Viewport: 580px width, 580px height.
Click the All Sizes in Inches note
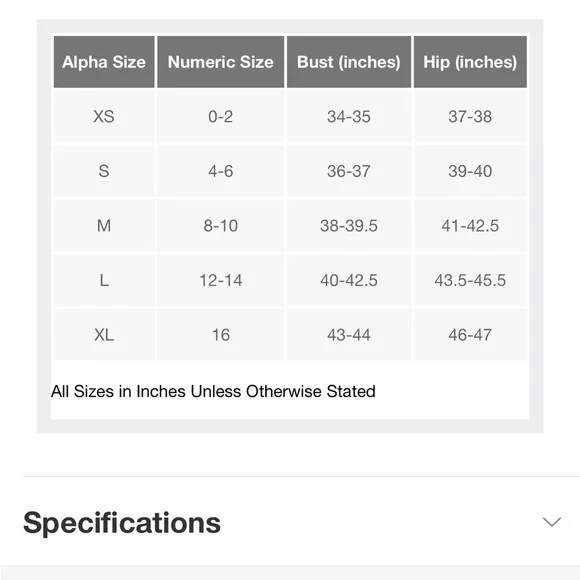213,391
